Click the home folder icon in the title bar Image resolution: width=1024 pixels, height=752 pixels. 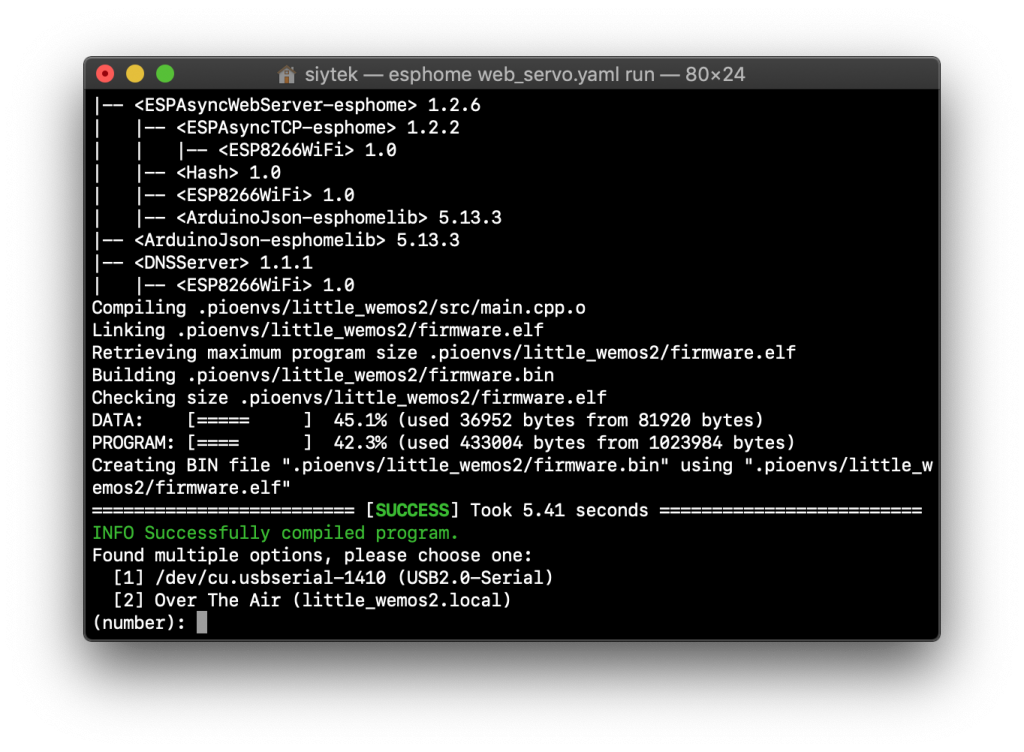click(286, 74)
